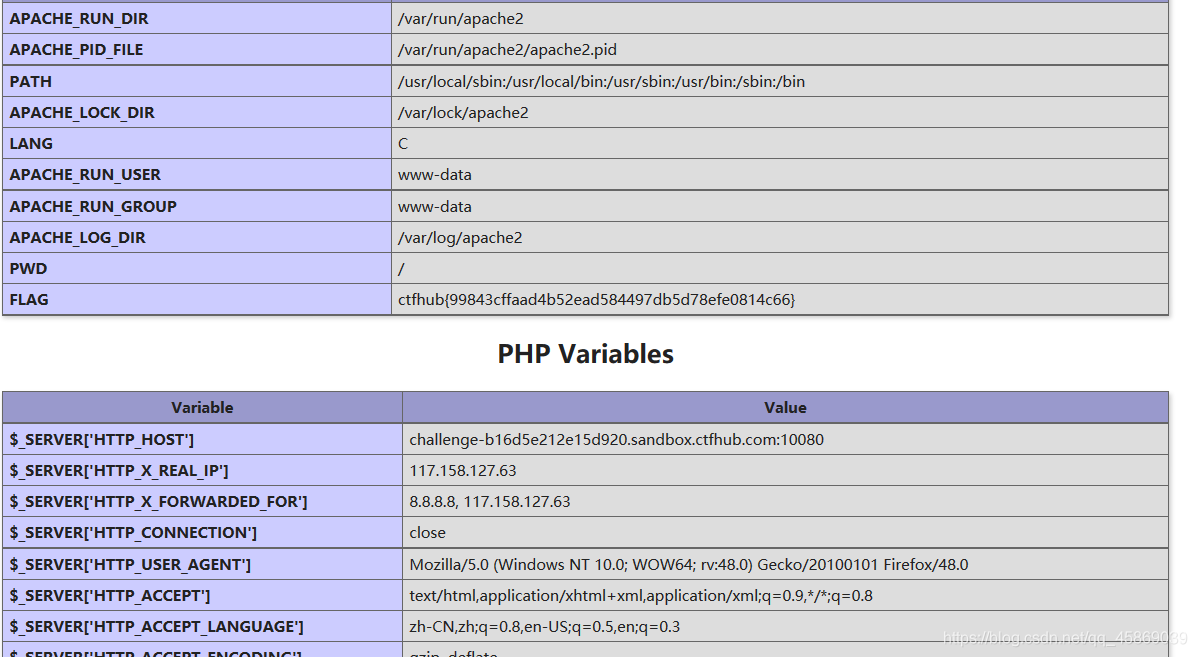Select the Mozilla/5.0 user agent value
This screenshot has height=657, width=1197.
point(689,565)
